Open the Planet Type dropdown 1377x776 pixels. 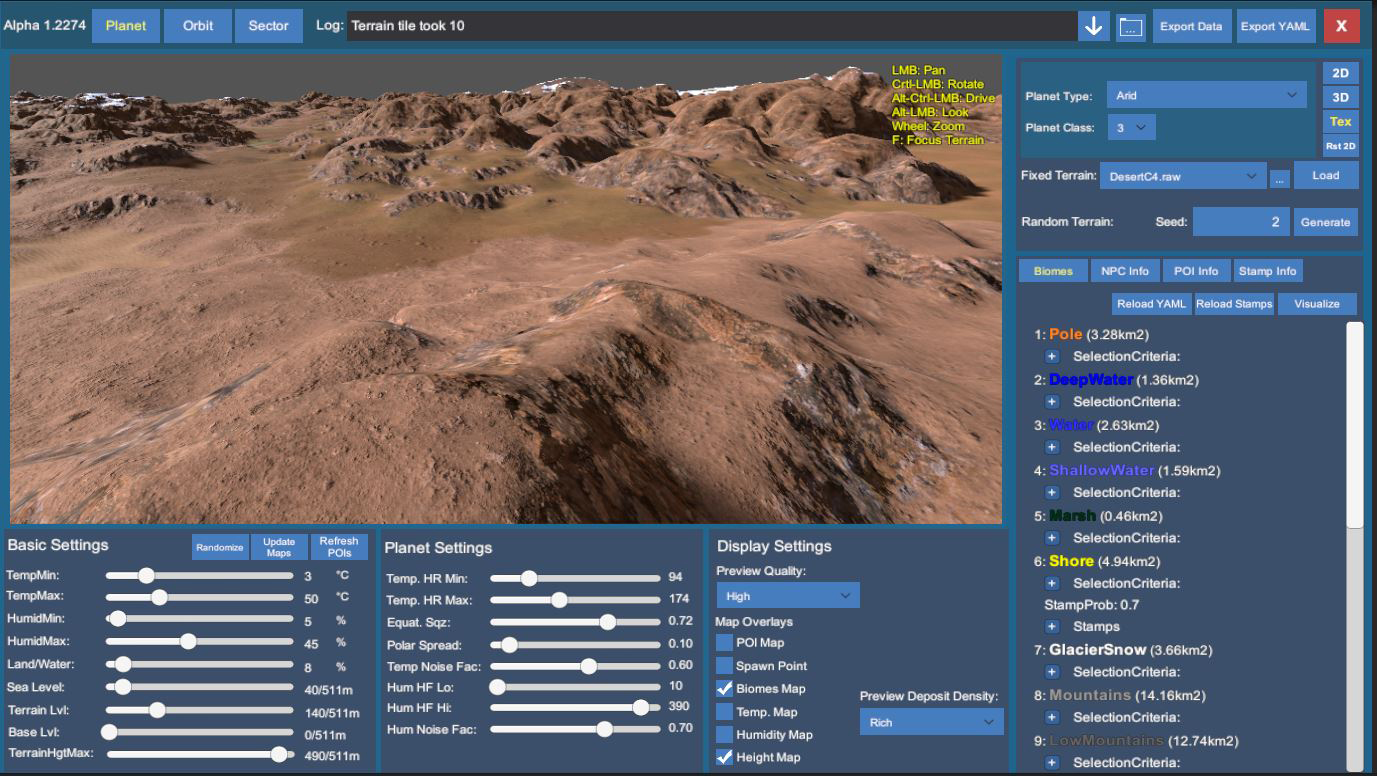tap(1207, 96)
